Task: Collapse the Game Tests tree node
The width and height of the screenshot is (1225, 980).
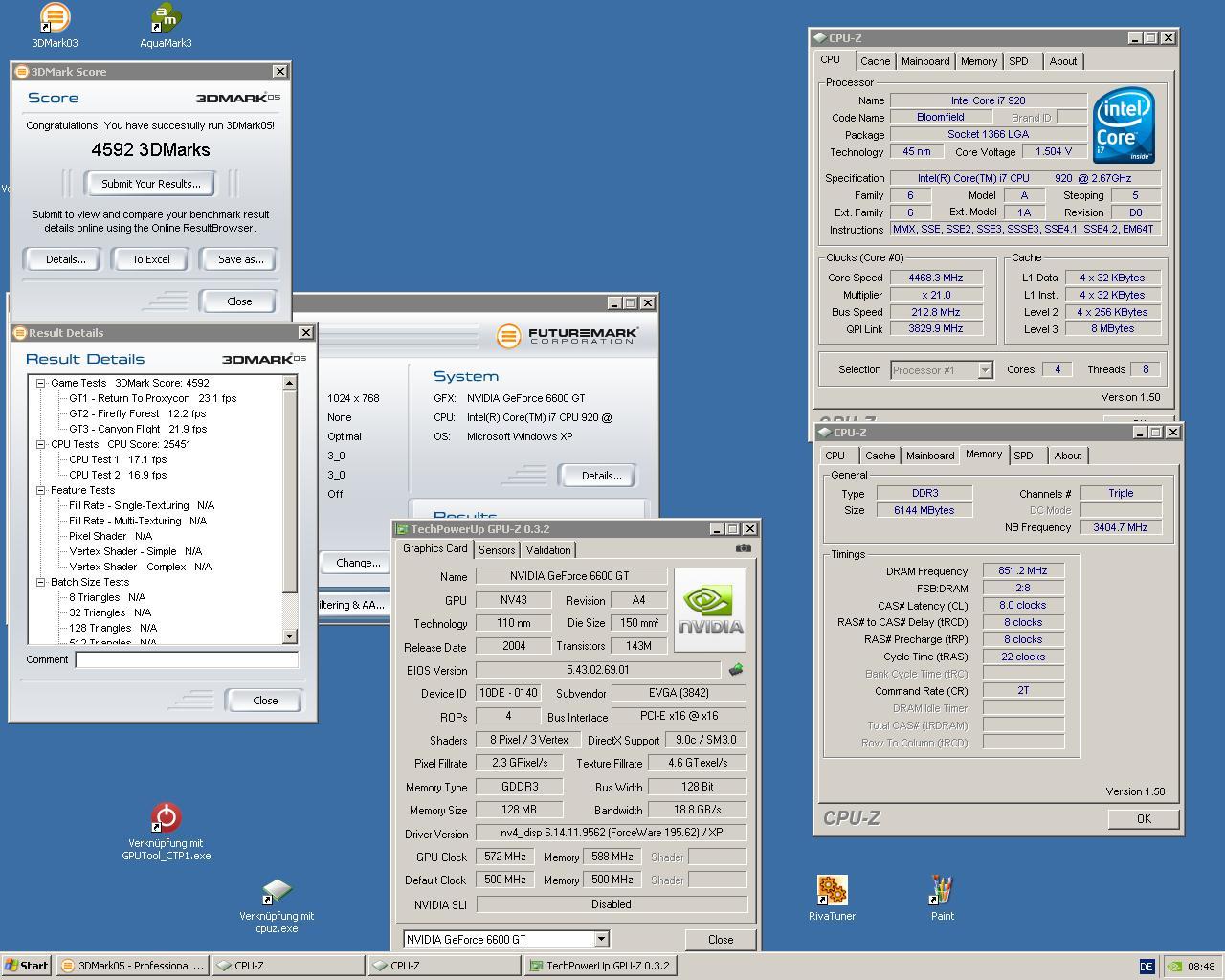Action: (41, 383)
